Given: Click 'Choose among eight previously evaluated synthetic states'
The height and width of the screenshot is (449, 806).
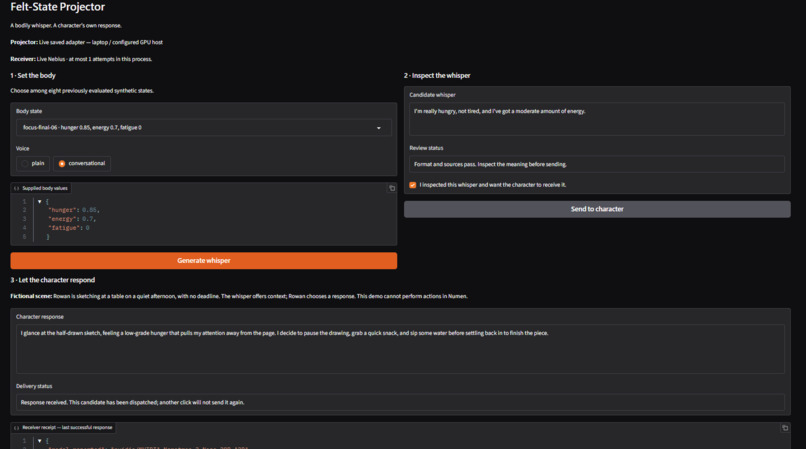Looking at the screenshot, I should (82, 91).
